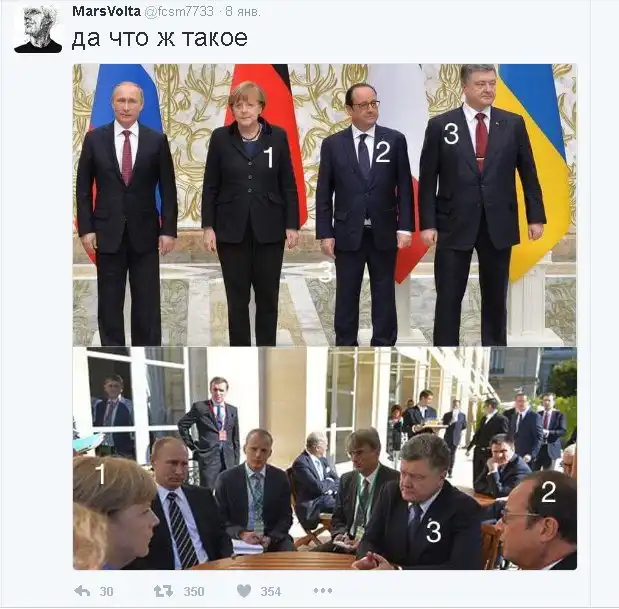This screenshot has width=619, height=609.
Task: Open the three-dot more options menu
Action: point(323,591)
